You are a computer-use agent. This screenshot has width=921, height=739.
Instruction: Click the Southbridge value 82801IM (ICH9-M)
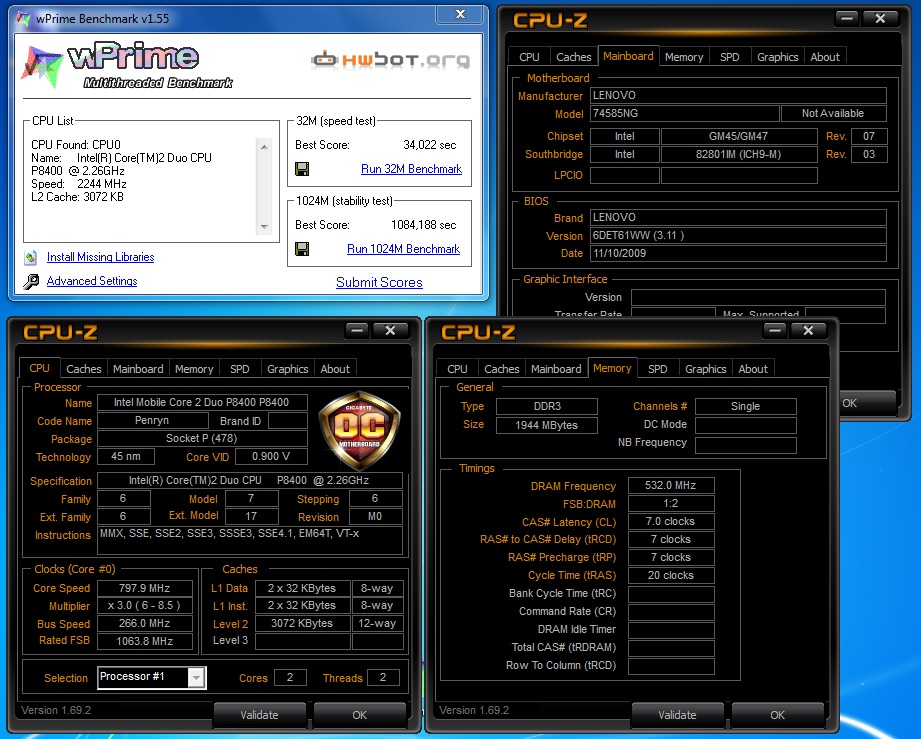[739, 154]
